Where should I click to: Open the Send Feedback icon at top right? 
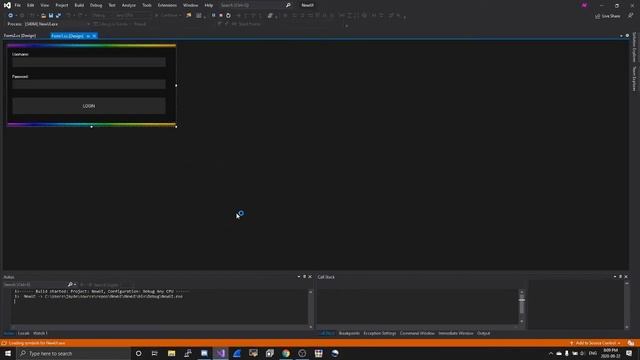pos(630,16)
